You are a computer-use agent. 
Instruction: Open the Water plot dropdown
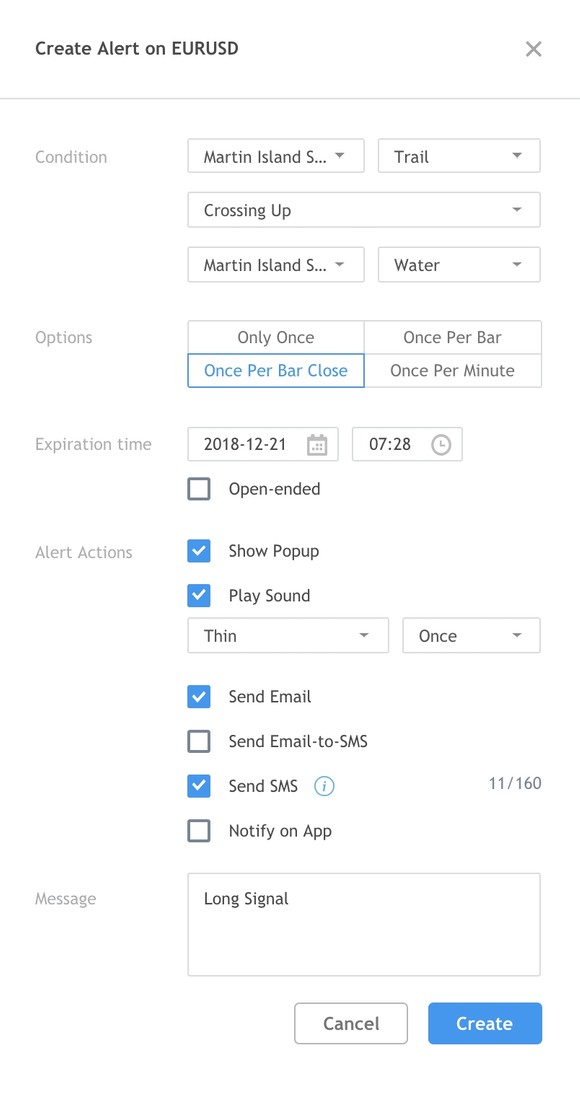pyautogui.click(x=459, y=265)
